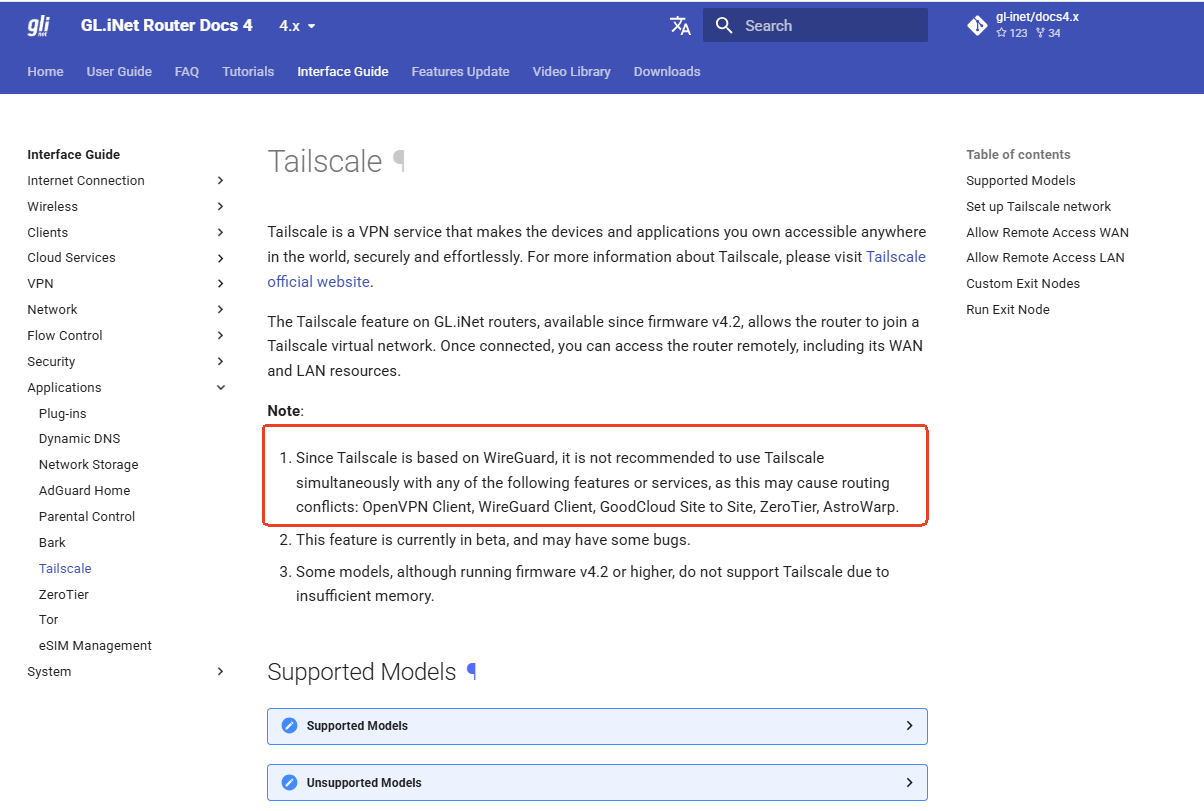Image resolution: width=1204 pixels, height=811 pixels.
Task: Jump to Custom Exit Nodes section
Action: 1023,284
